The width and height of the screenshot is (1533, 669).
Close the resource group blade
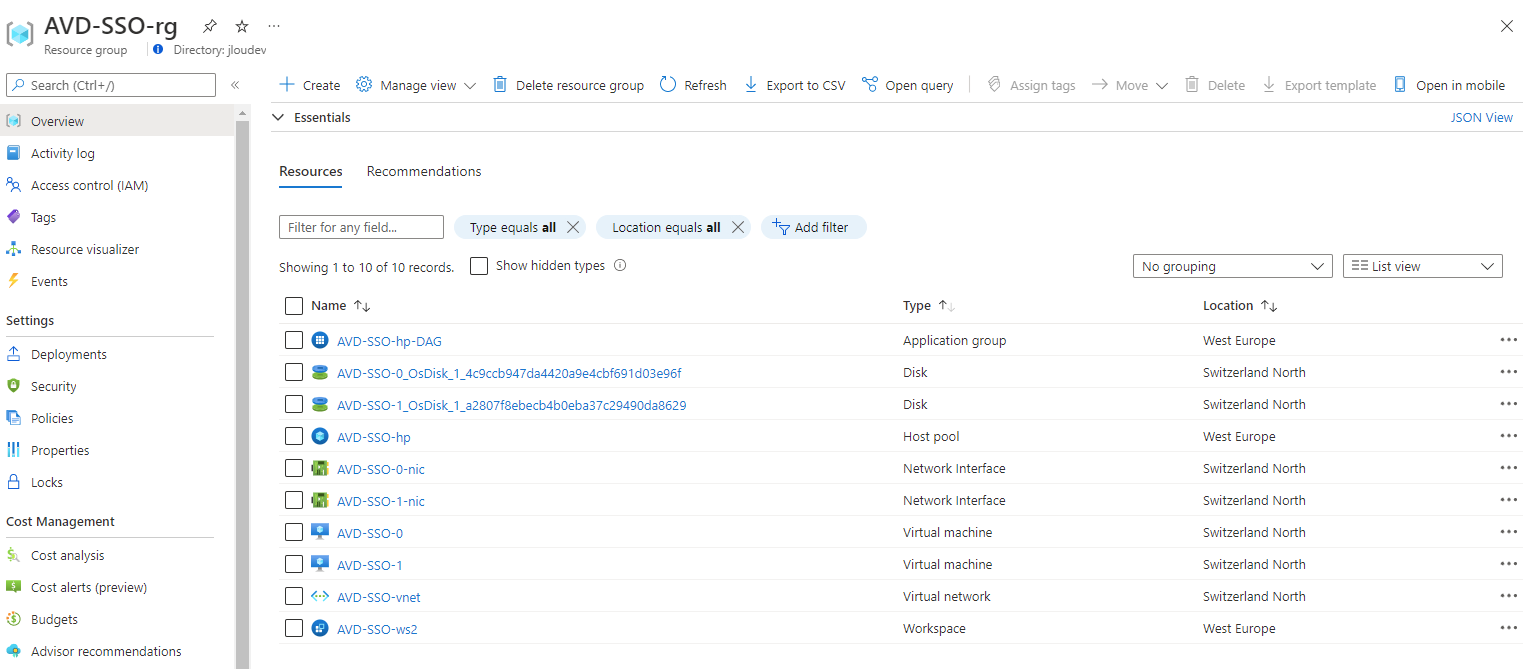point(1507,26)
